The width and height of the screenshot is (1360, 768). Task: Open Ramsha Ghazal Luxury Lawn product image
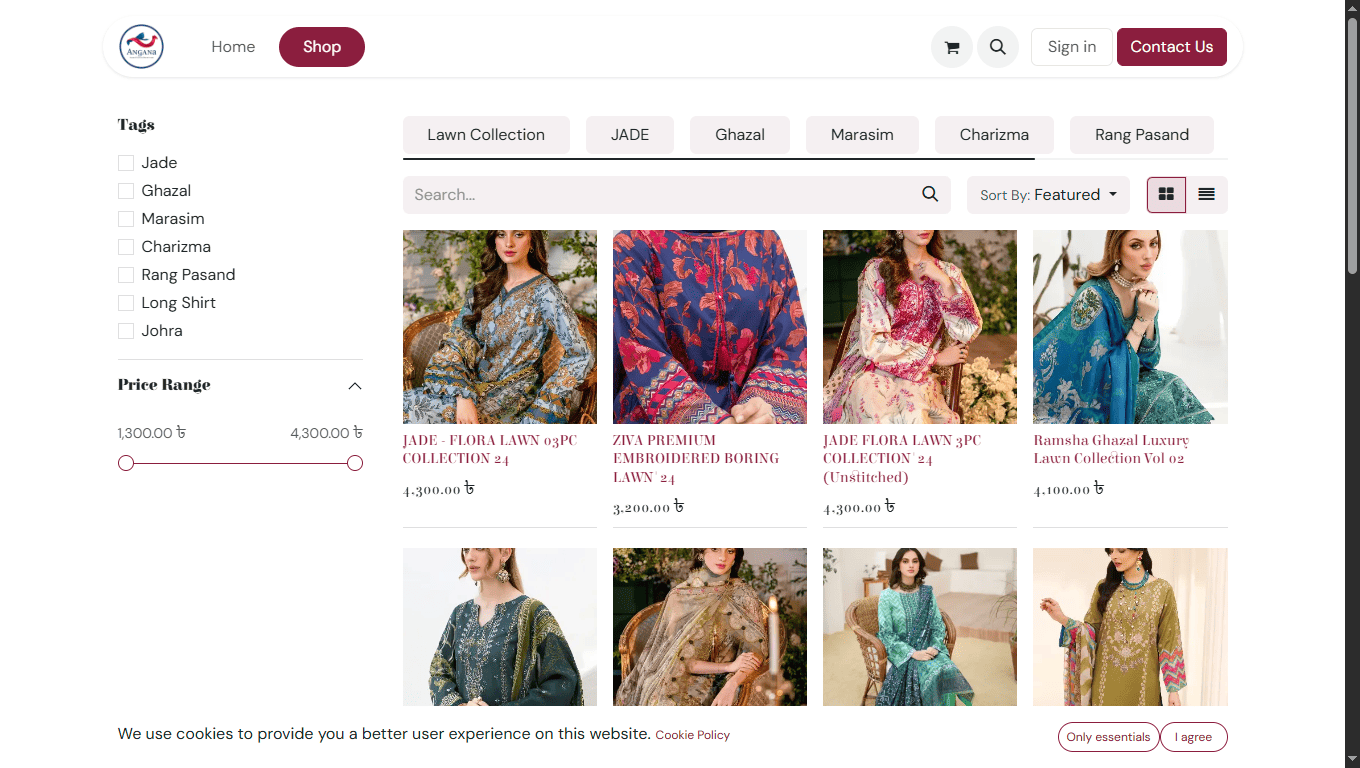coord(1130,327)
